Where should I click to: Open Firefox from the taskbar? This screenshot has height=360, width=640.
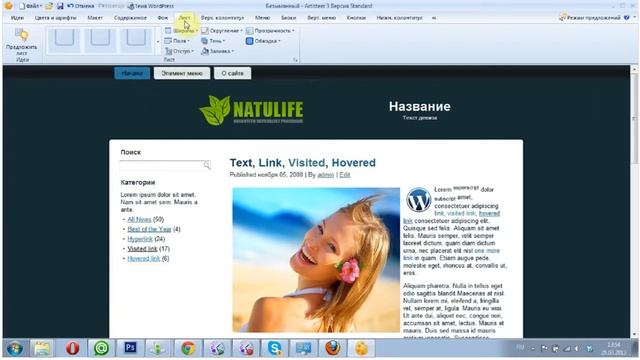coord(333,348)
